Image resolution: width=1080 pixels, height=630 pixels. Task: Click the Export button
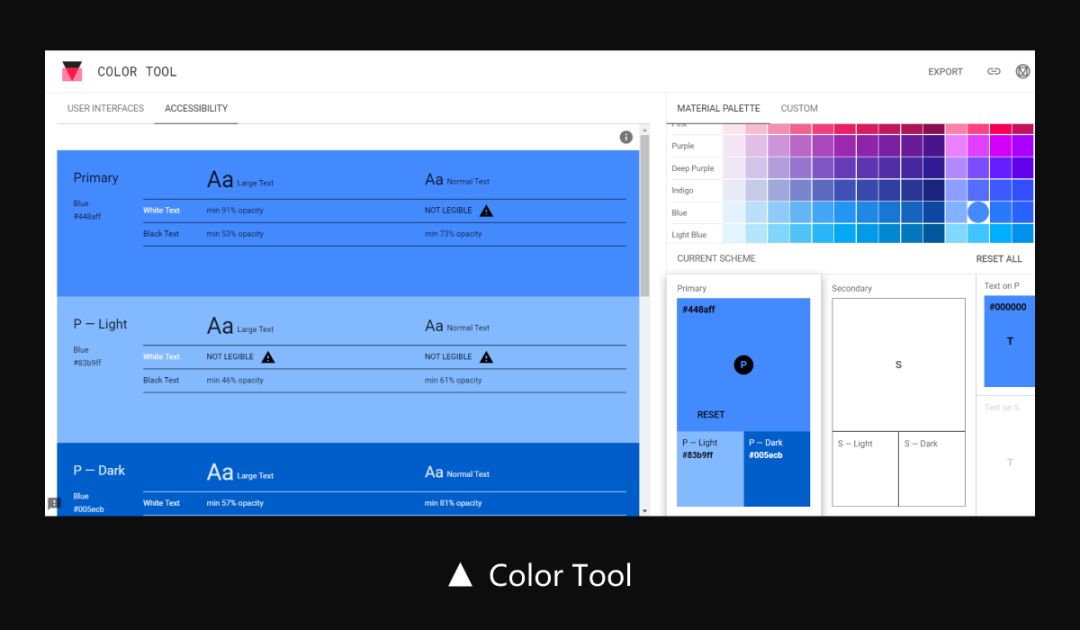[x=945, y=72]
